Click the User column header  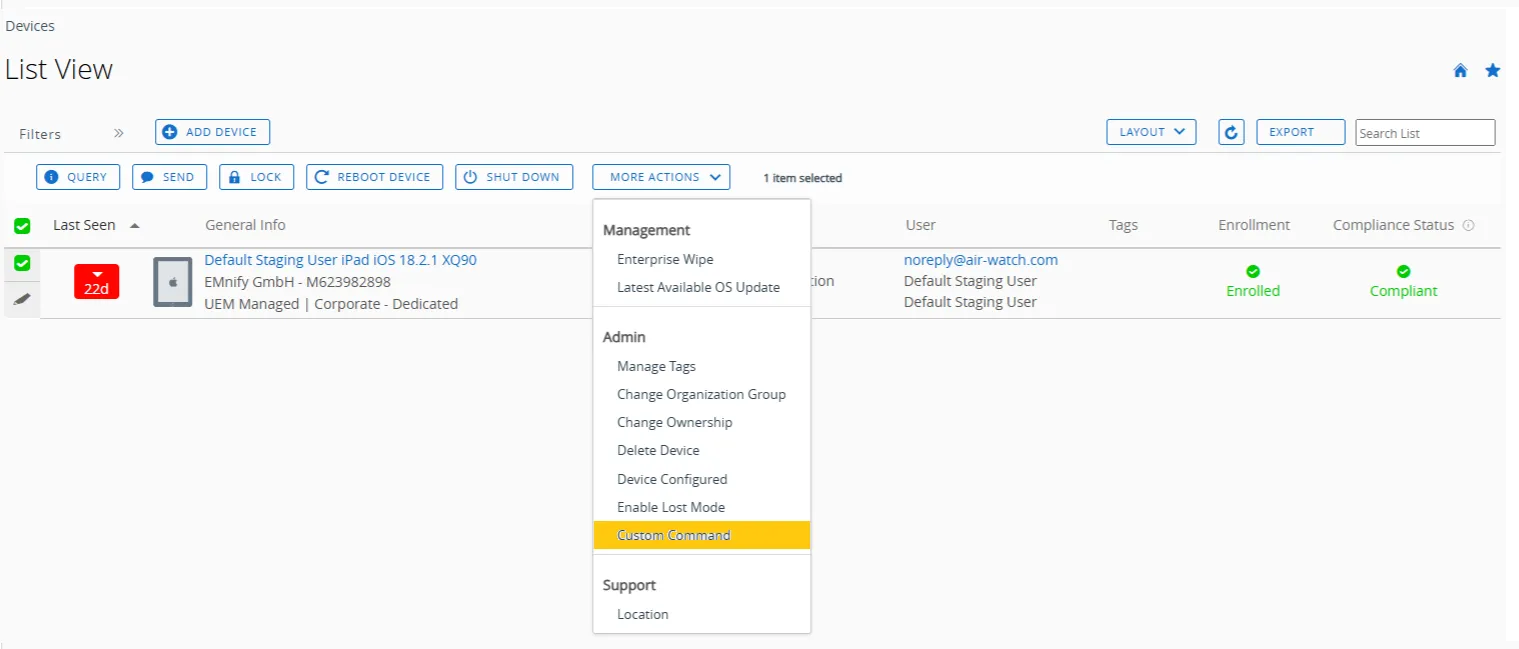tap(920, 225)
